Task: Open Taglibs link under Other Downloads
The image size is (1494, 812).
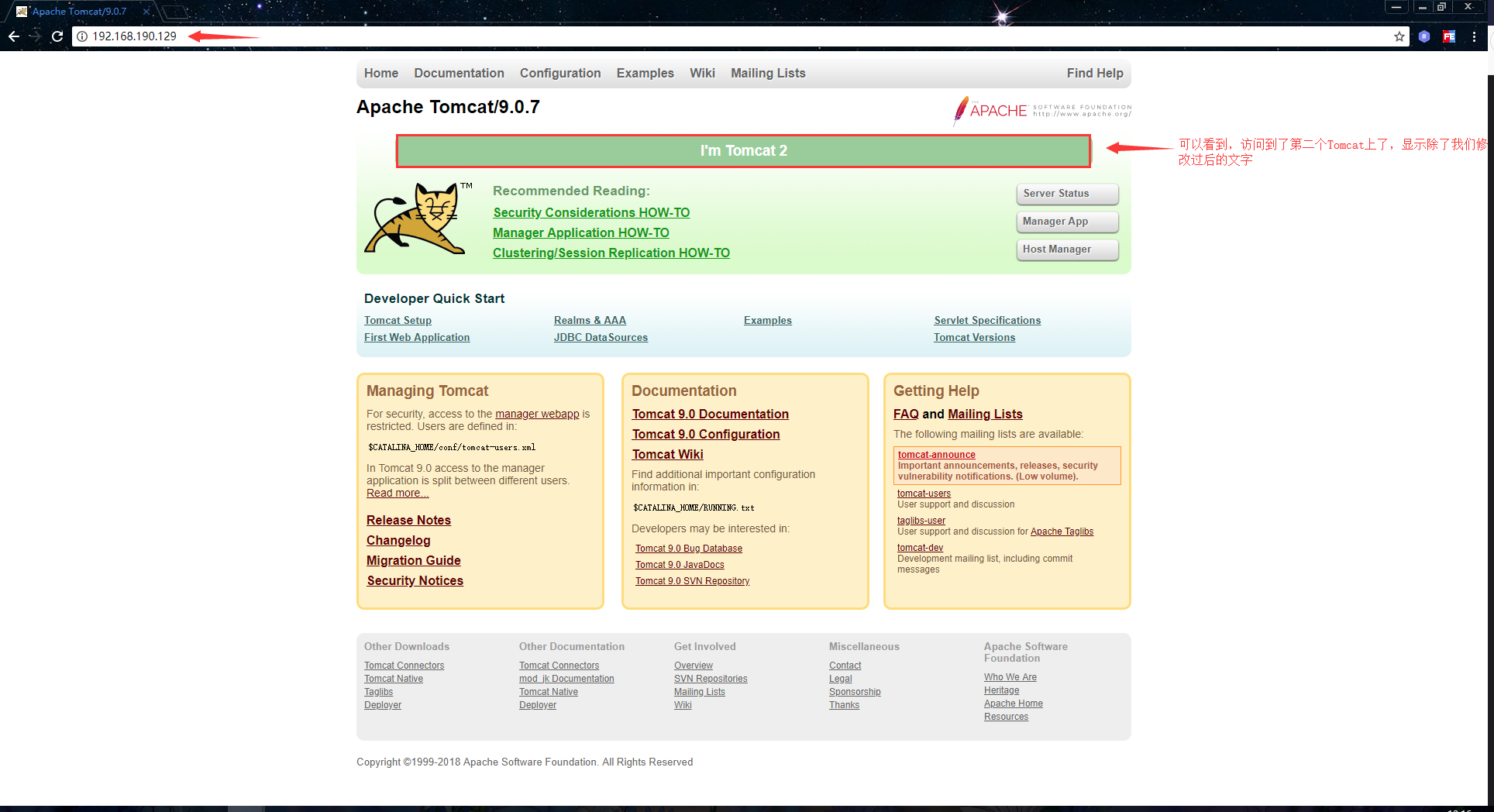Action: pos(378,692)
